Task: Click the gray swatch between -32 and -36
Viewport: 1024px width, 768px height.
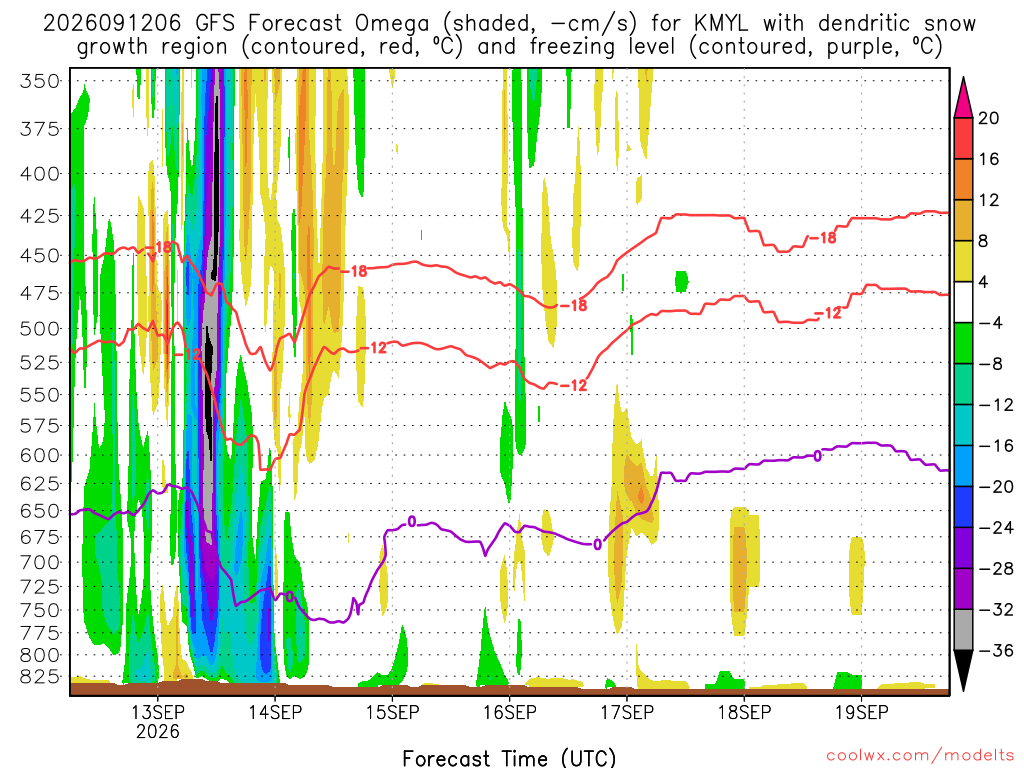Action: coord(963,630)
